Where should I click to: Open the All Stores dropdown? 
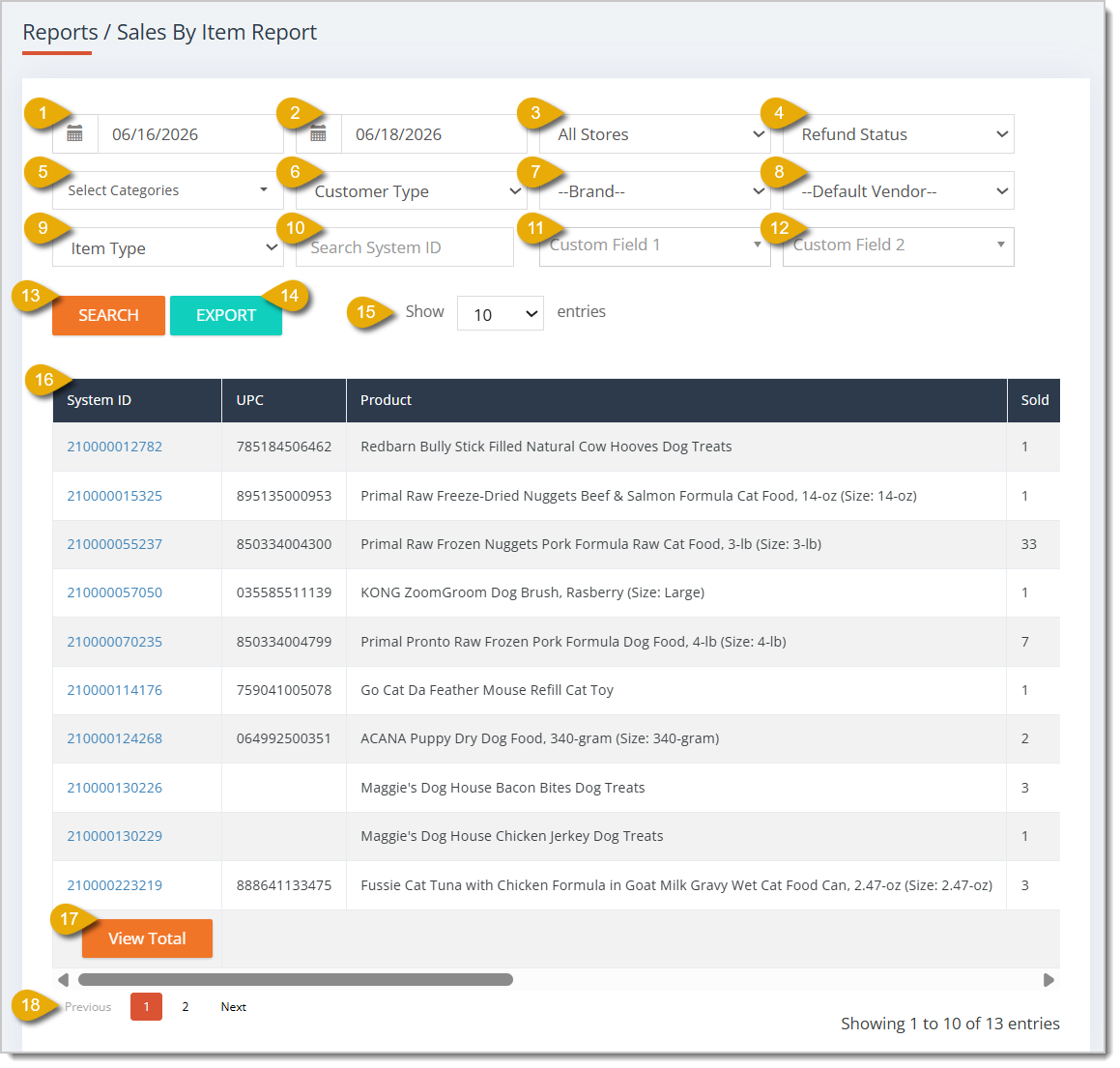coord(654,133)
